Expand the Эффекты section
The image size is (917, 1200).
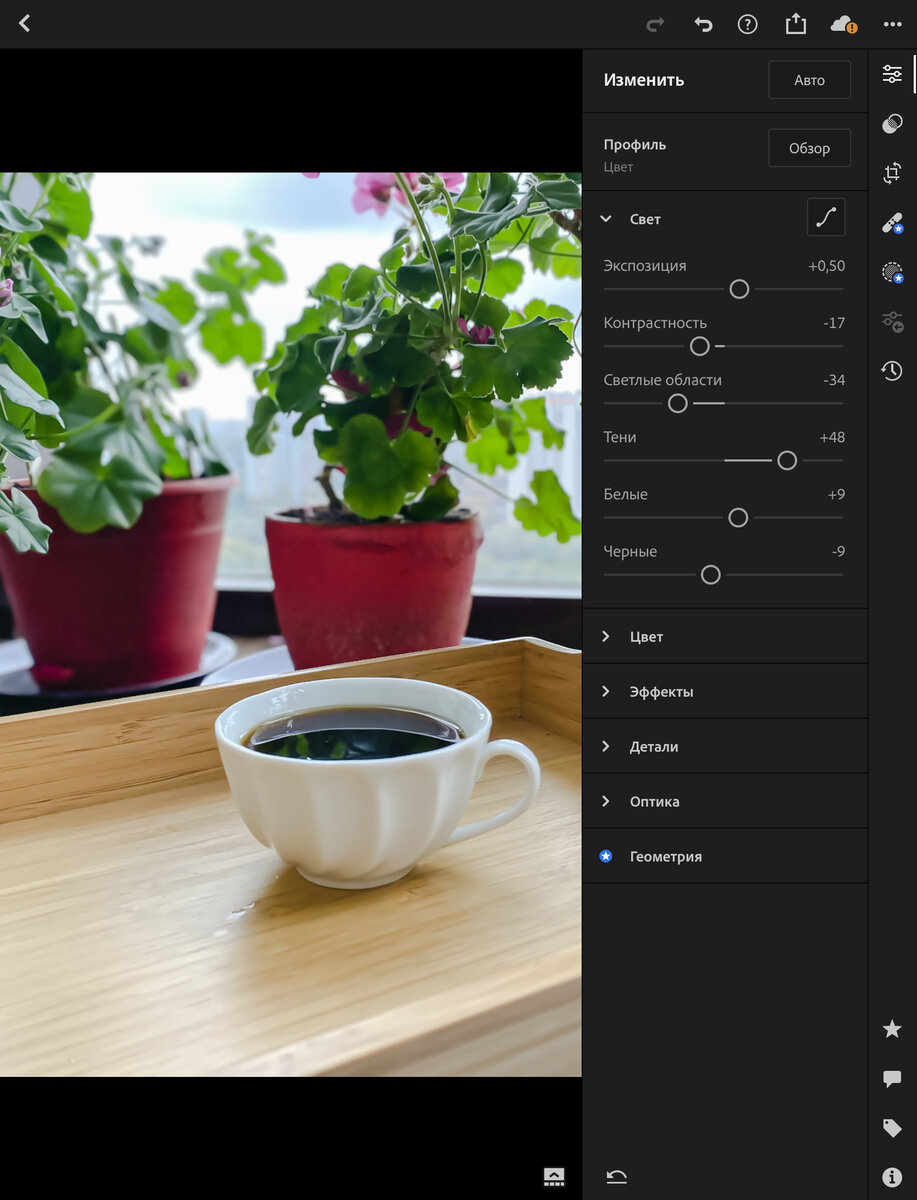(x=725, y=691)
